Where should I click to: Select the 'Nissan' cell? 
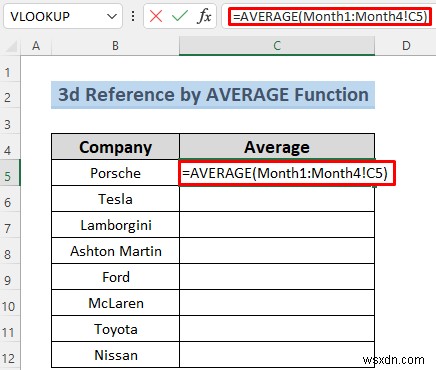click(115, 355)
